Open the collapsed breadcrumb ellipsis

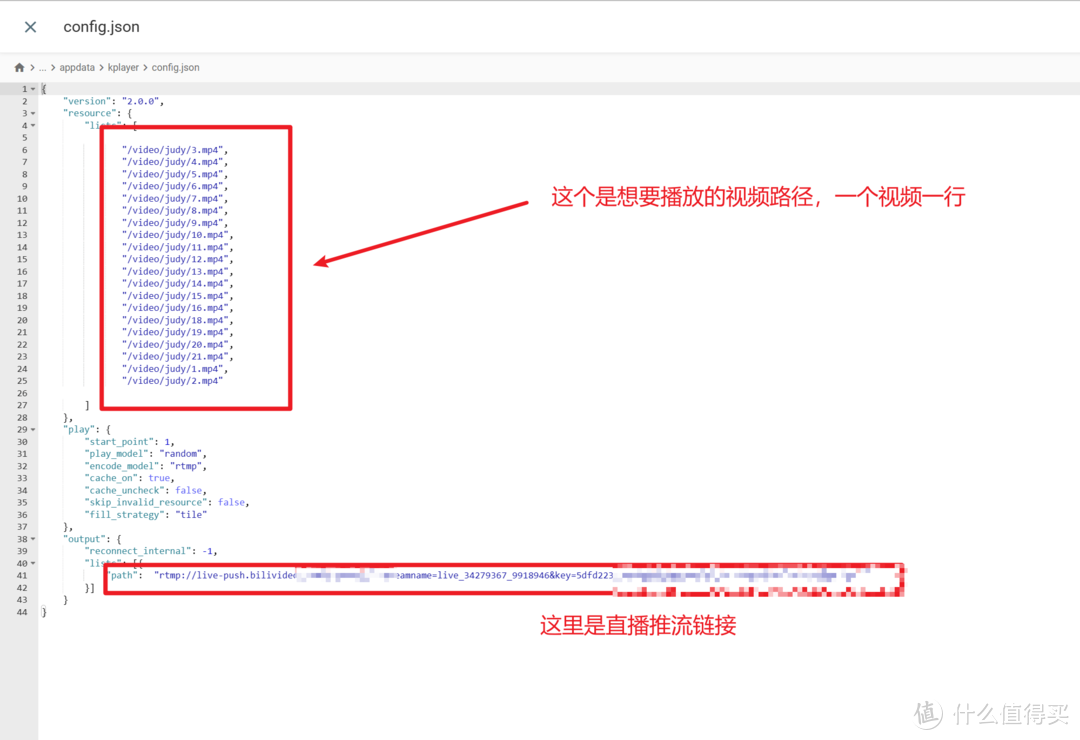click(43, 68)
